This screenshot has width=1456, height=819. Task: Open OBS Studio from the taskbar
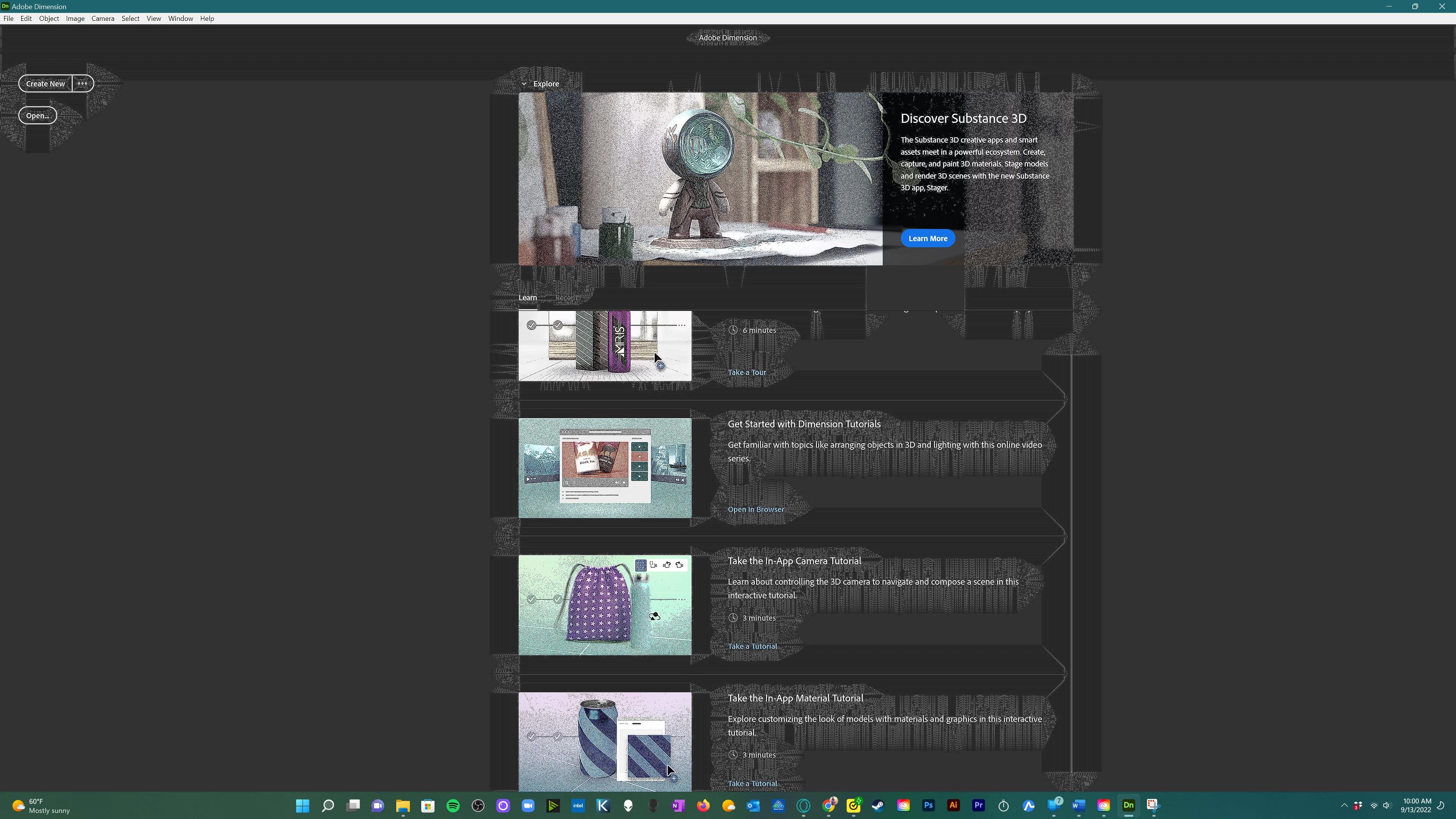coord(478,805)
